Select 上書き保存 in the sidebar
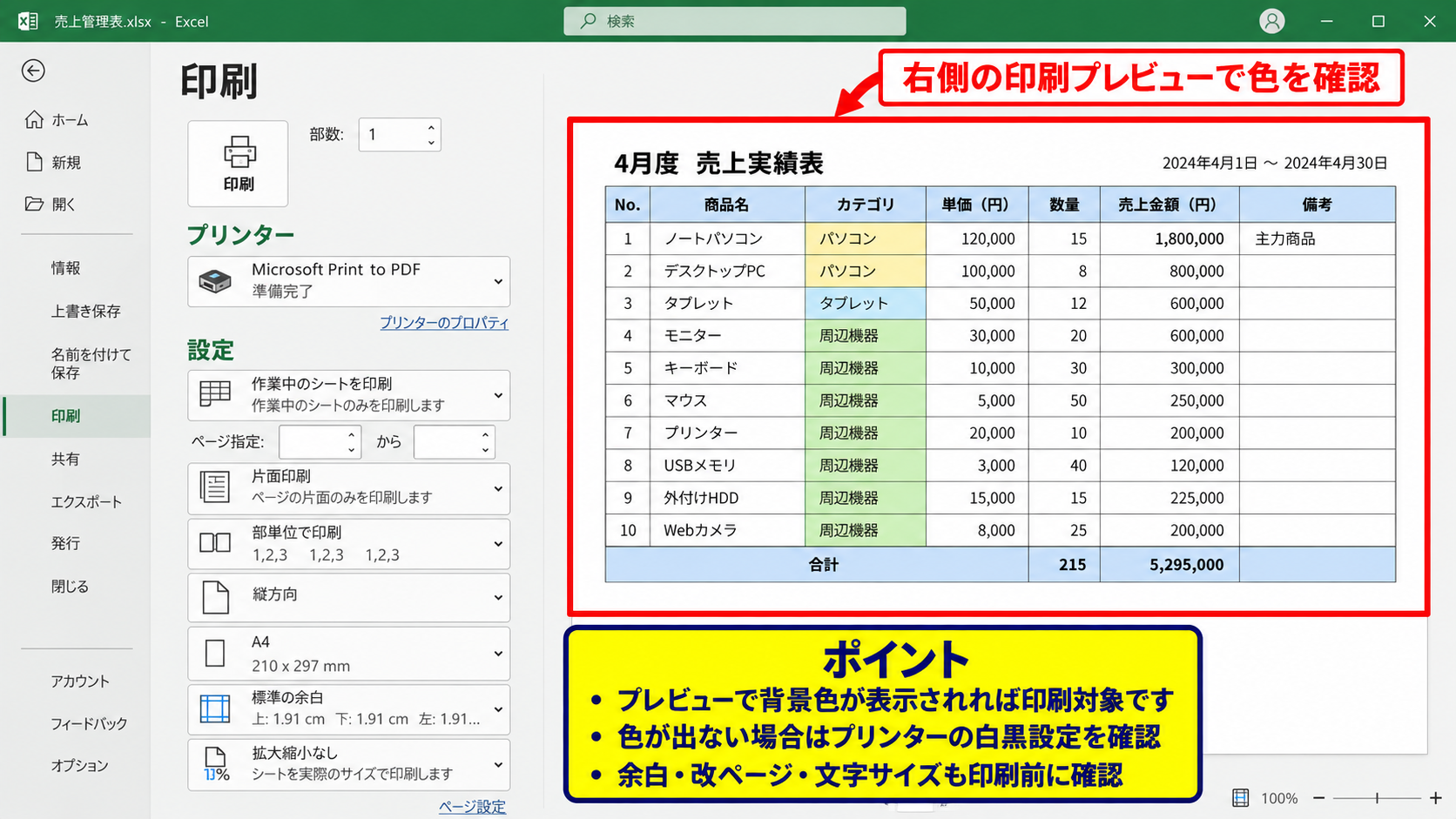Image resolution: width=1456 pixels, height=819 pixels. (85, 311)
